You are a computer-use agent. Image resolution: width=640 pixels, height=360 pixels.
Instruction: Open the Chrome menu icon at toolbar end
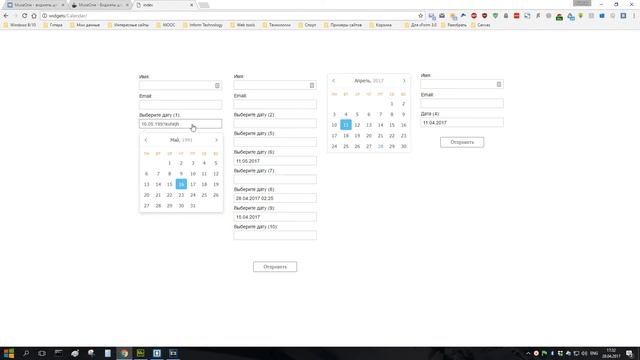pyautogui.click(x=634, y=16)
